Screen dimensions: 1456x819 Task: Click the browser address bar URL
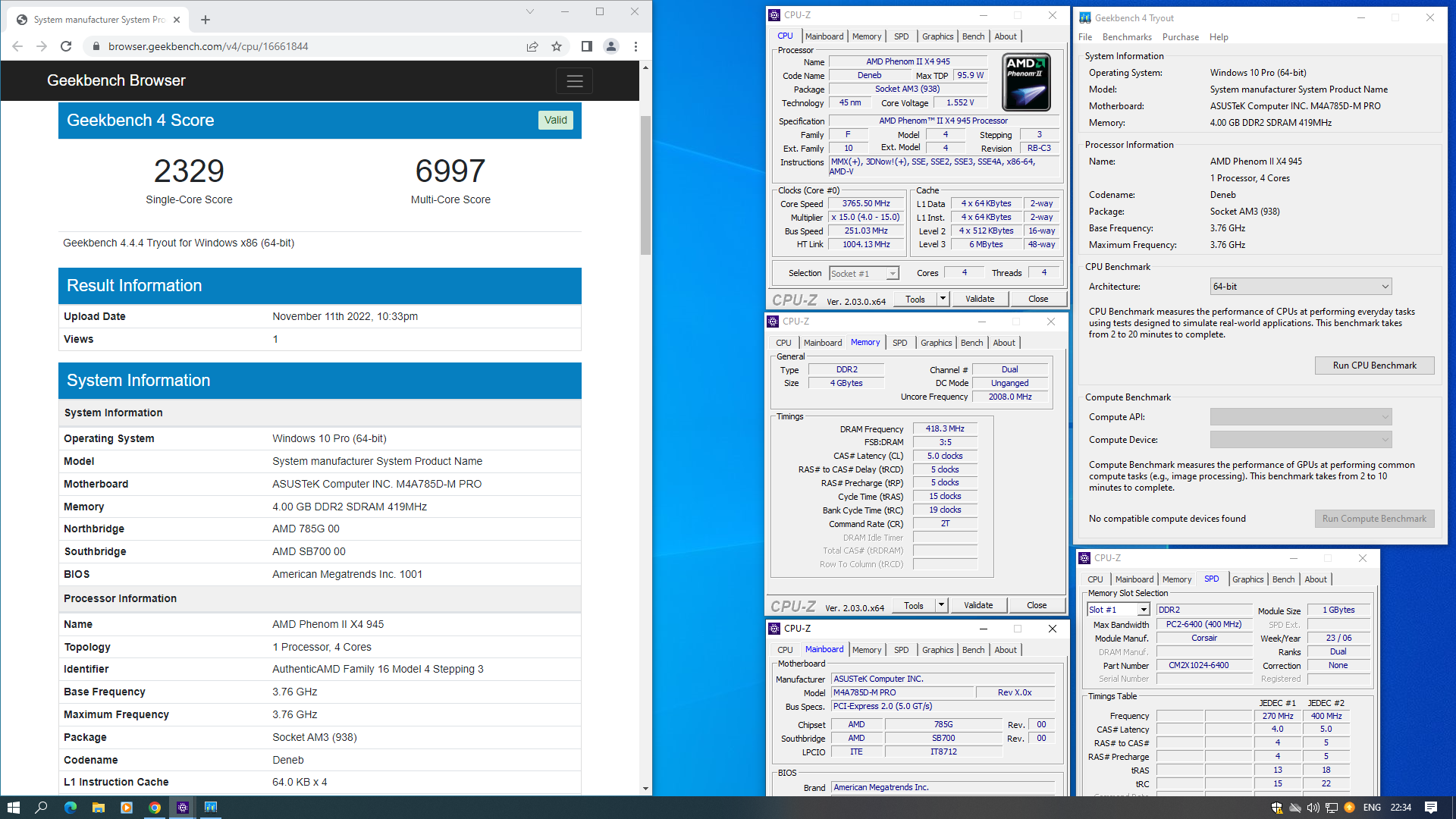tap(208, 46)
